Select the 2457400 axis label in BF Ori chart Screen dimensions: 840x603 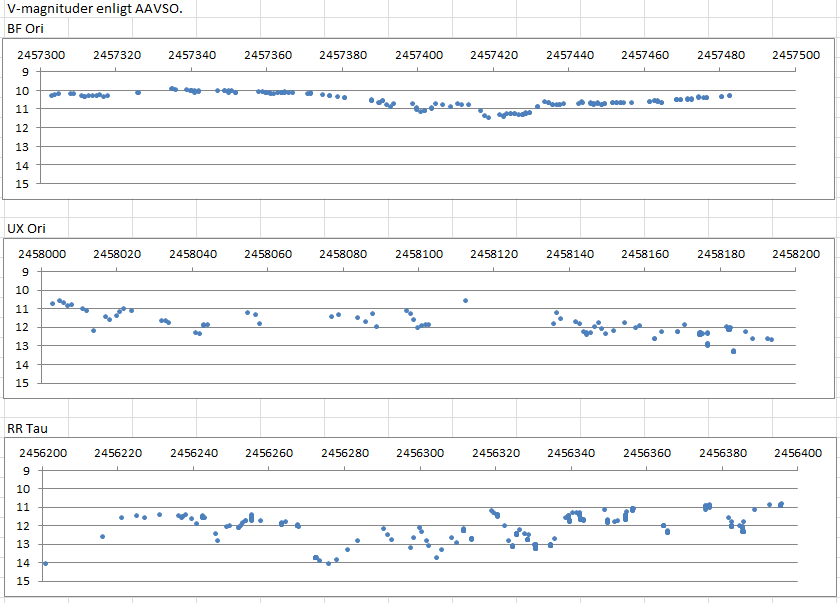pos(417,55)
